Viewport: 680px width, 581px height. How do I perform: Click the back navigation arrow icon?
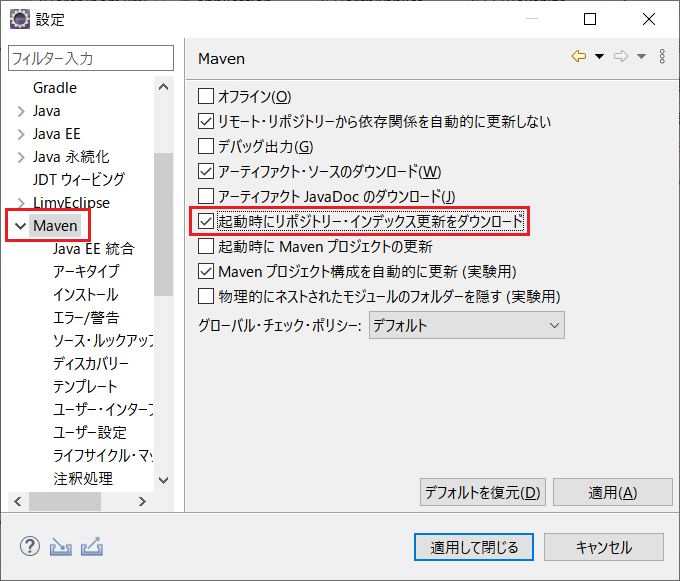[579, 56]
